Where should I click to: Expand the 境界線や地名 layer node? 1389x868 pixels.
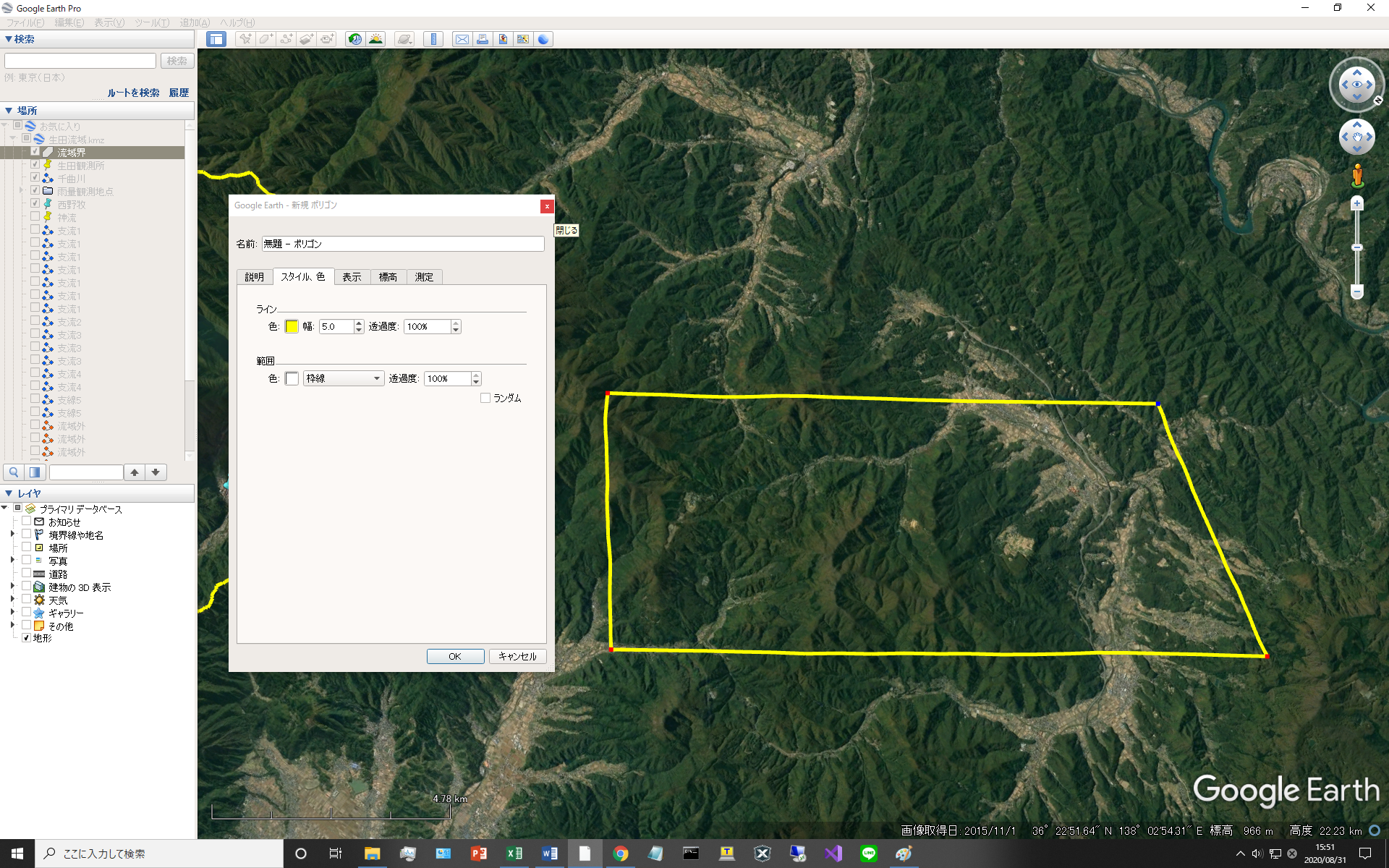pyautogui.click(x=12, y=535)
